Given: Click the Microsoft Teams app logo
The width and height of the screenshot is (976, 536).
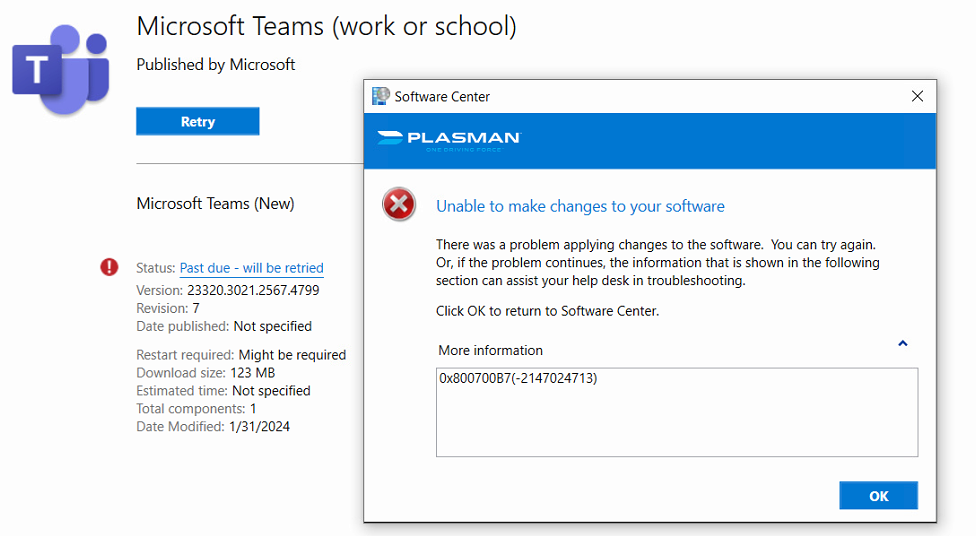Looking at the screenshot, I should click(x=61, y=70).
